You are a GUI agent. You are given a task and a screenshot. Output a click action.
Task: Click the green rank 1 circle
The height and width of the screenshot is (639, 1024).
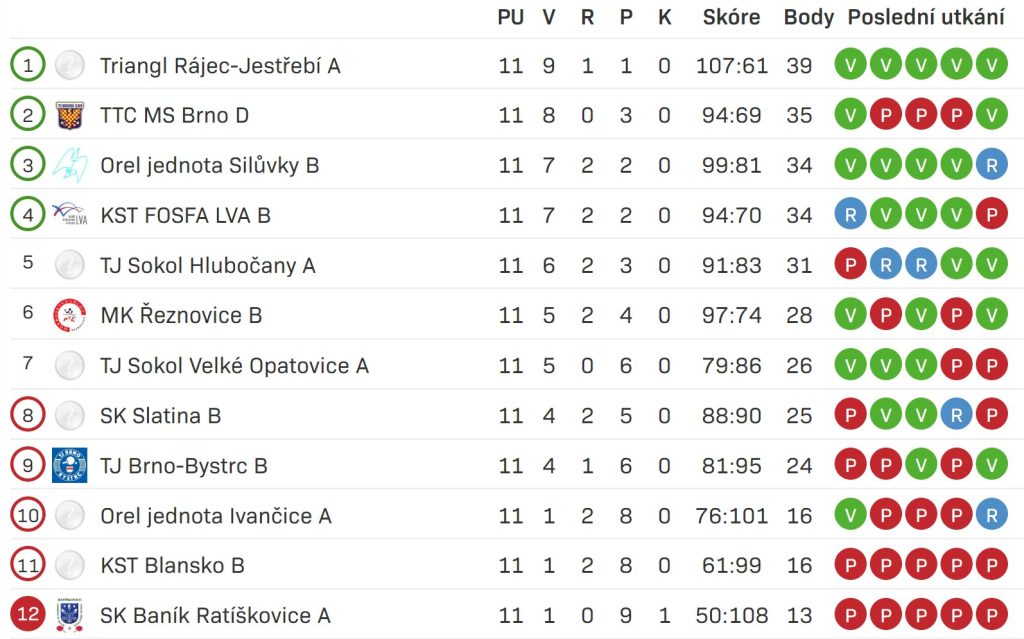[27, 65]
